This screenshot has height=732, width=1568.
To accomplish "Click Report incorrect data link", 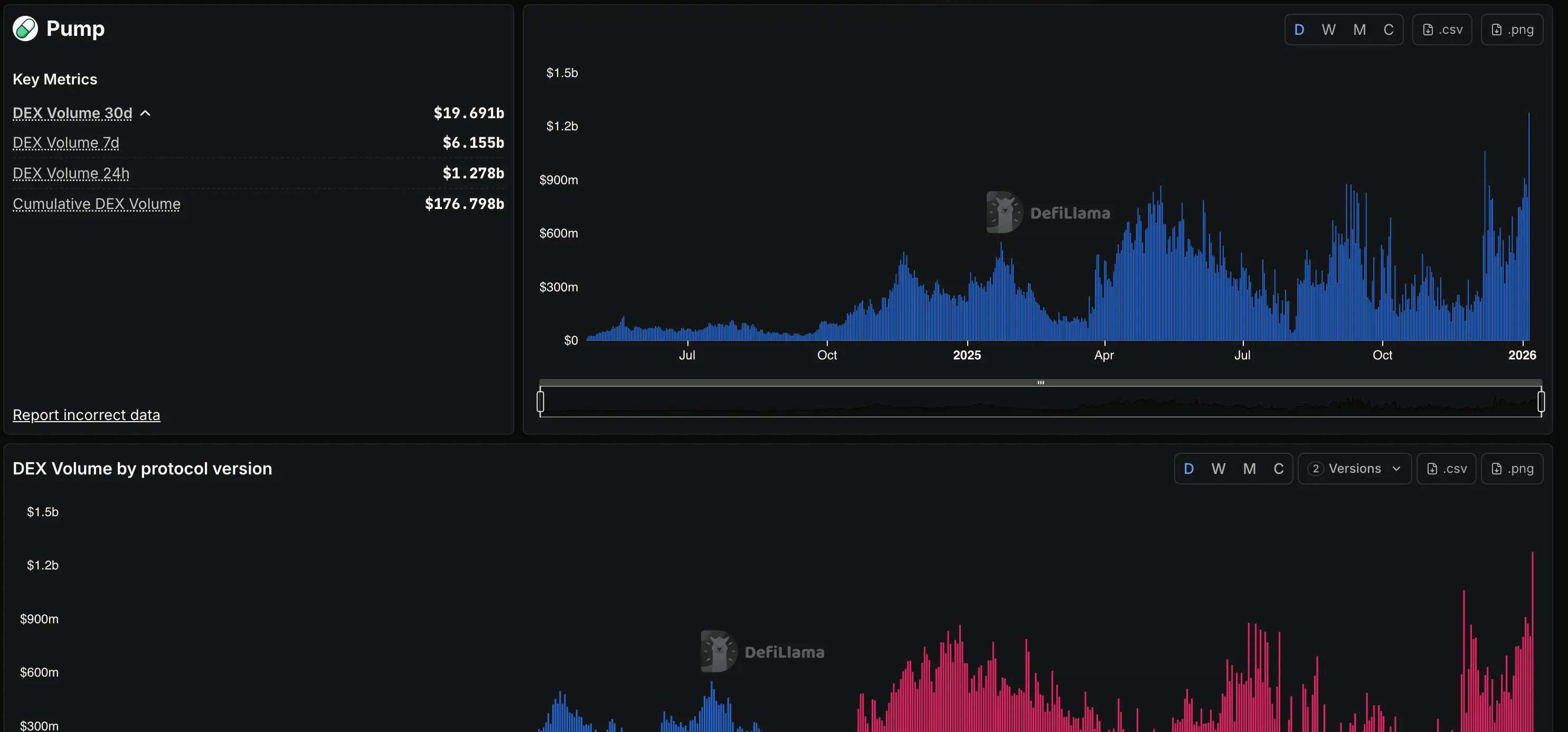I will click(87, 415).
